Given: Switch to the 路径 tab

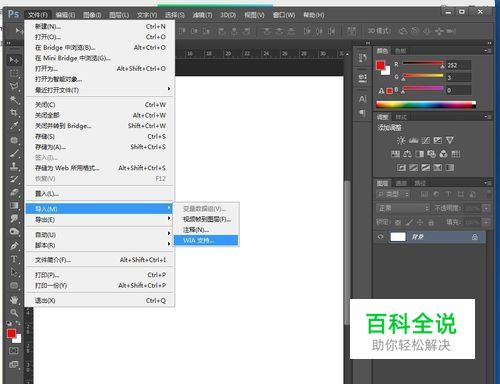Looking at the screenshot, I should [x=420, y=183].
